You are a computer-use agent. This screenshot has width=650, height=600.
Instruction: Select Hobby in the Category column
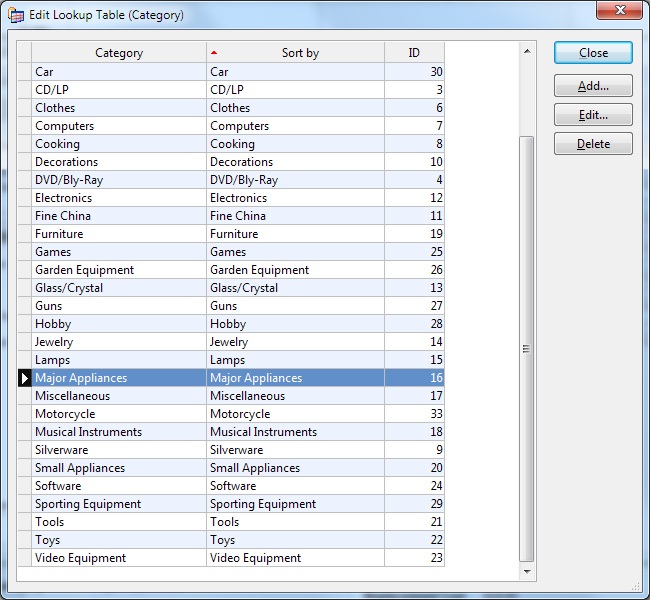click(x=119, y=324)
